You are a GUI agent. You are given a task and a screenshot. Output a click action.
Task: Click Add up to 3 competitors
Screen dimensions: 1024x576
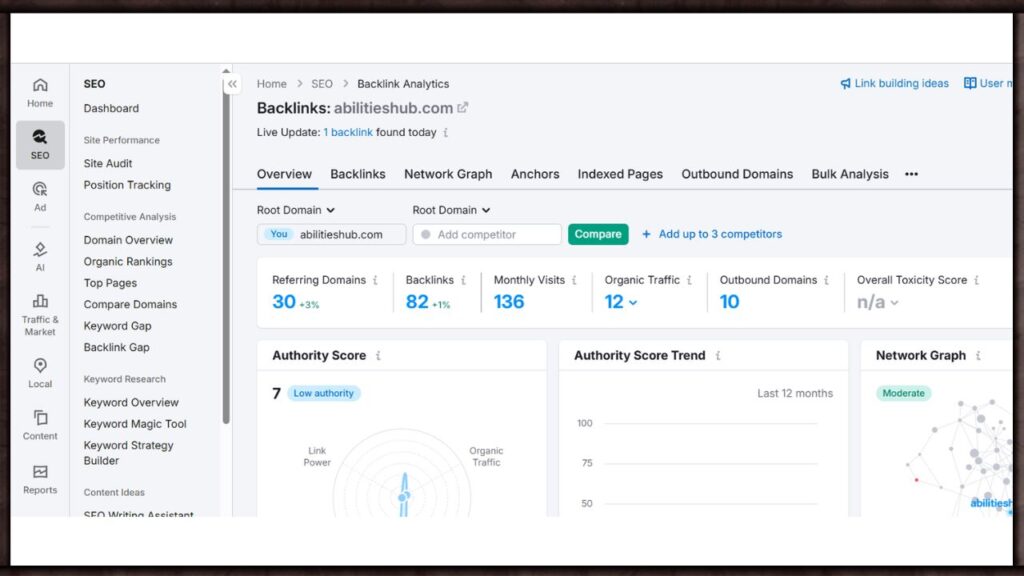tap(712, 234)
